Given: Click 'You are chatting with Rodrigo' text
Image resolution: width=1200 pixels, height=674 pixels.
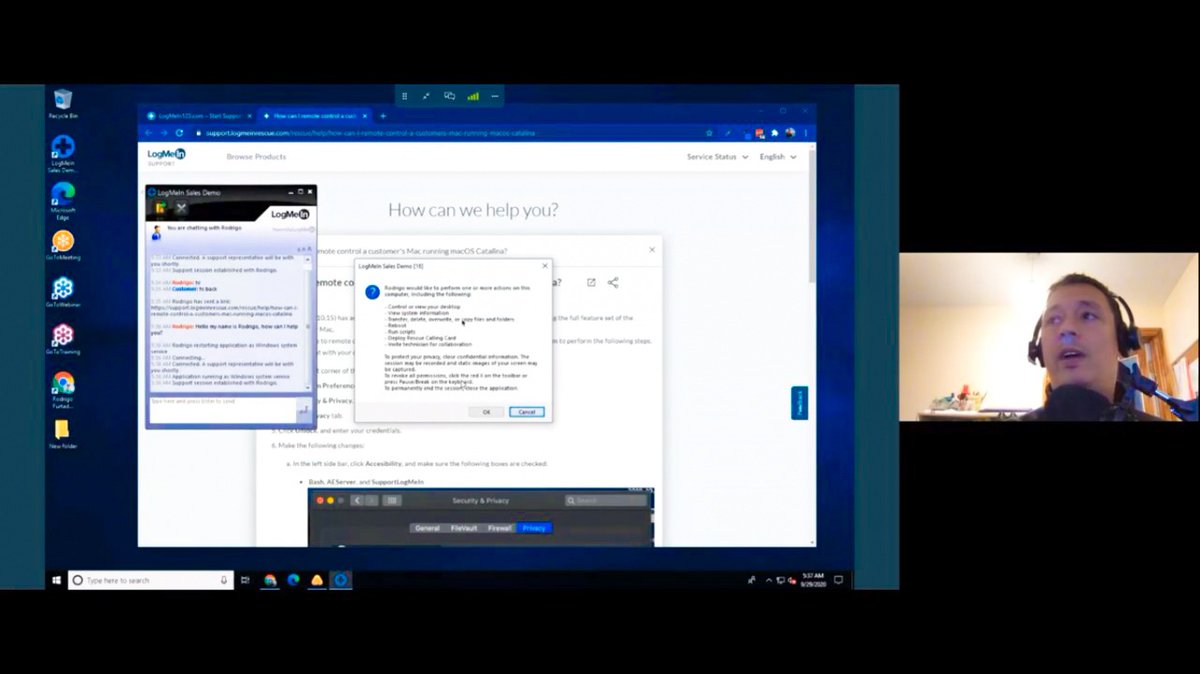Looking at the screenshot, I should pyautogui.click(x=204, y=228).
